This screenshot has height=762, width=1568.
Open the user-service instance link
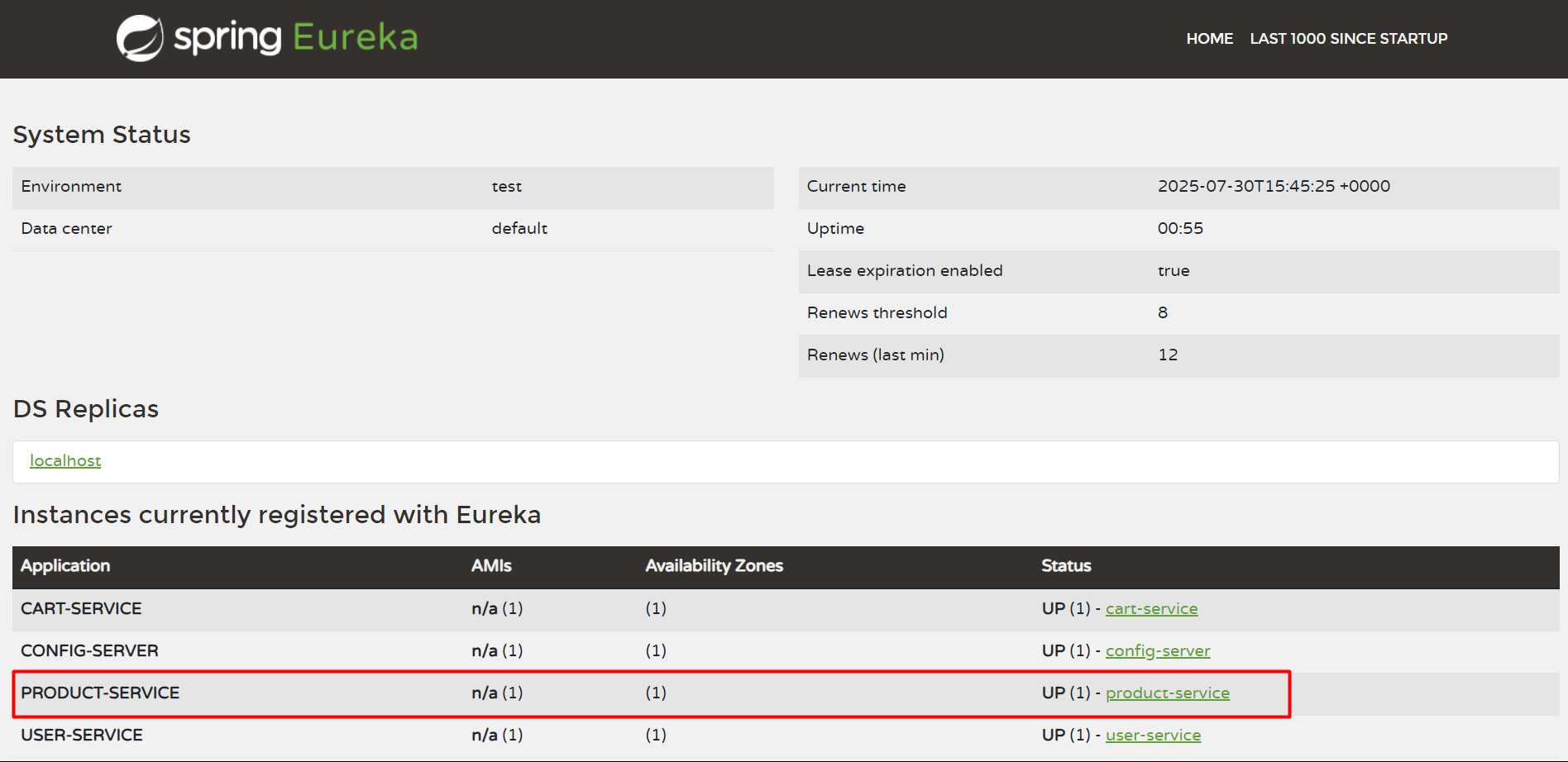tap(1153, 735)
